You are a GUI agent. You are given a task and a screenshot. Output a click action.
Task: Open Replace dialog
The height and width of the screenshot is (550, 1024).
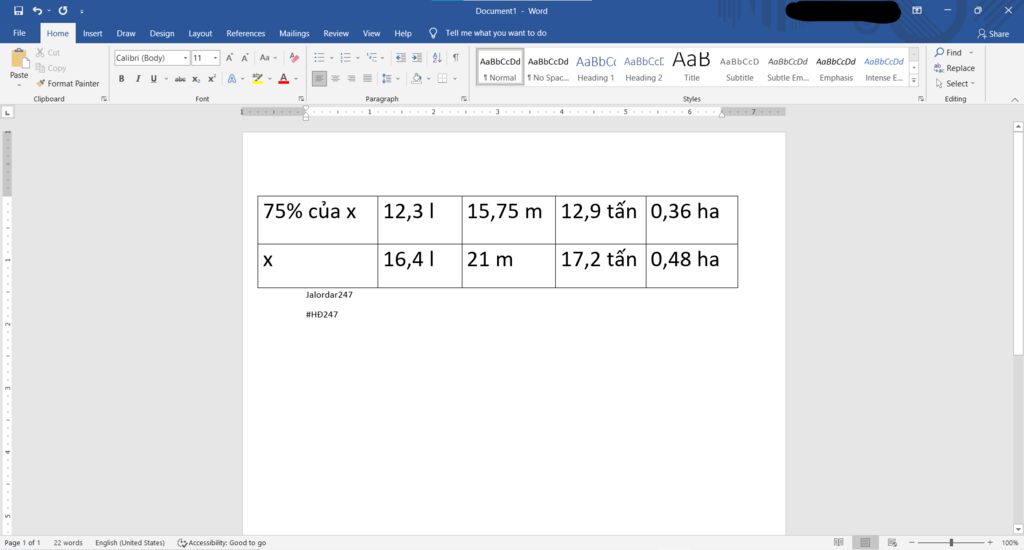tap(954, 68)
